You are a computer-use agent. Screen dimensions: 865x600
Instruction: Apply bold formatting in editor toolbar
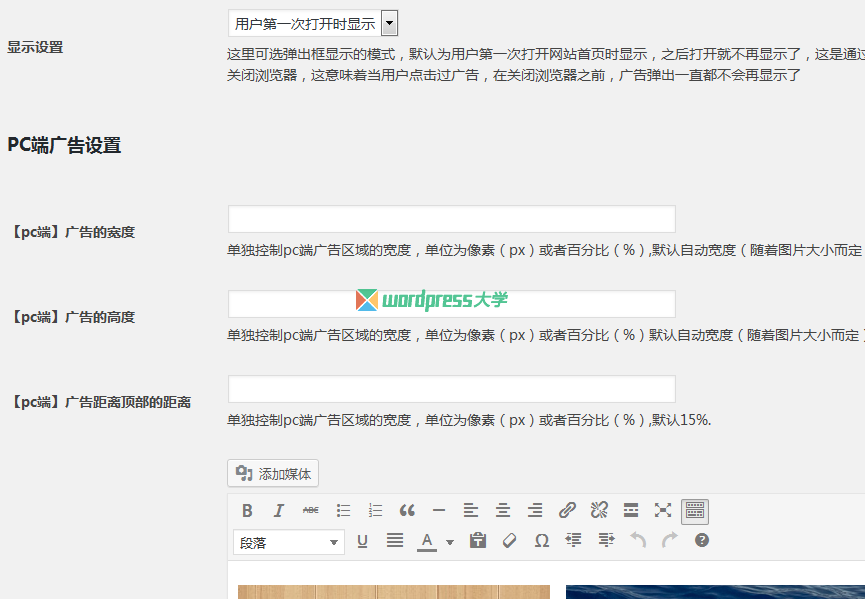247,511
